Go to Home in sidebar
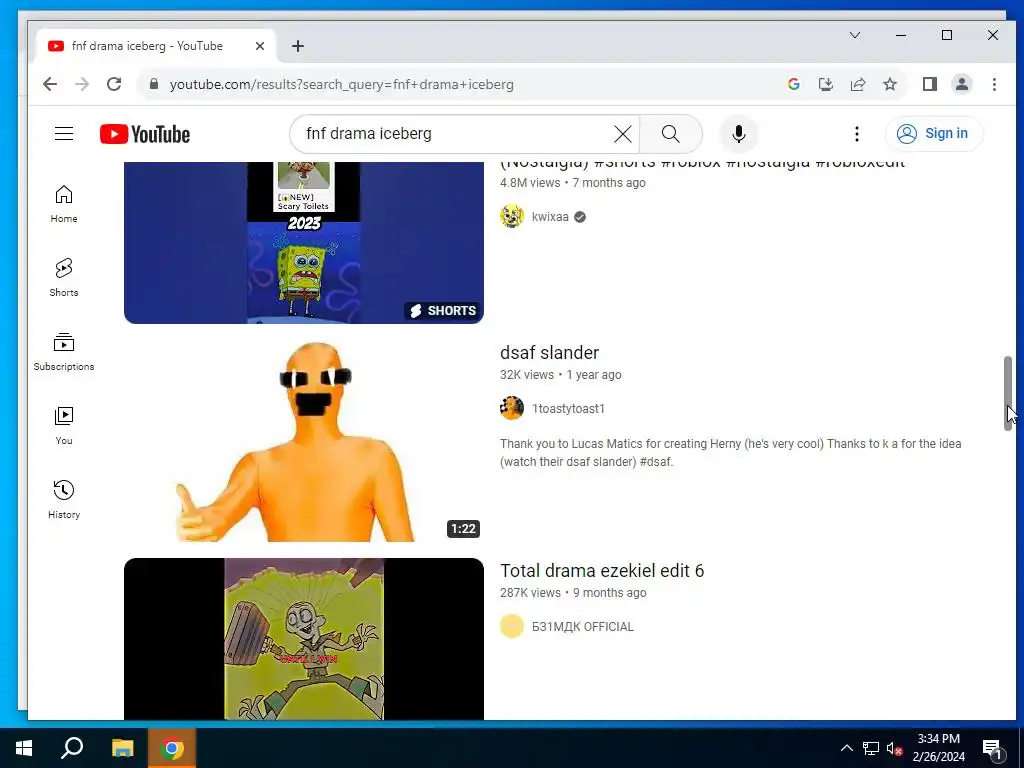Screen dimensions: 1024x768 tap(64, 204)
